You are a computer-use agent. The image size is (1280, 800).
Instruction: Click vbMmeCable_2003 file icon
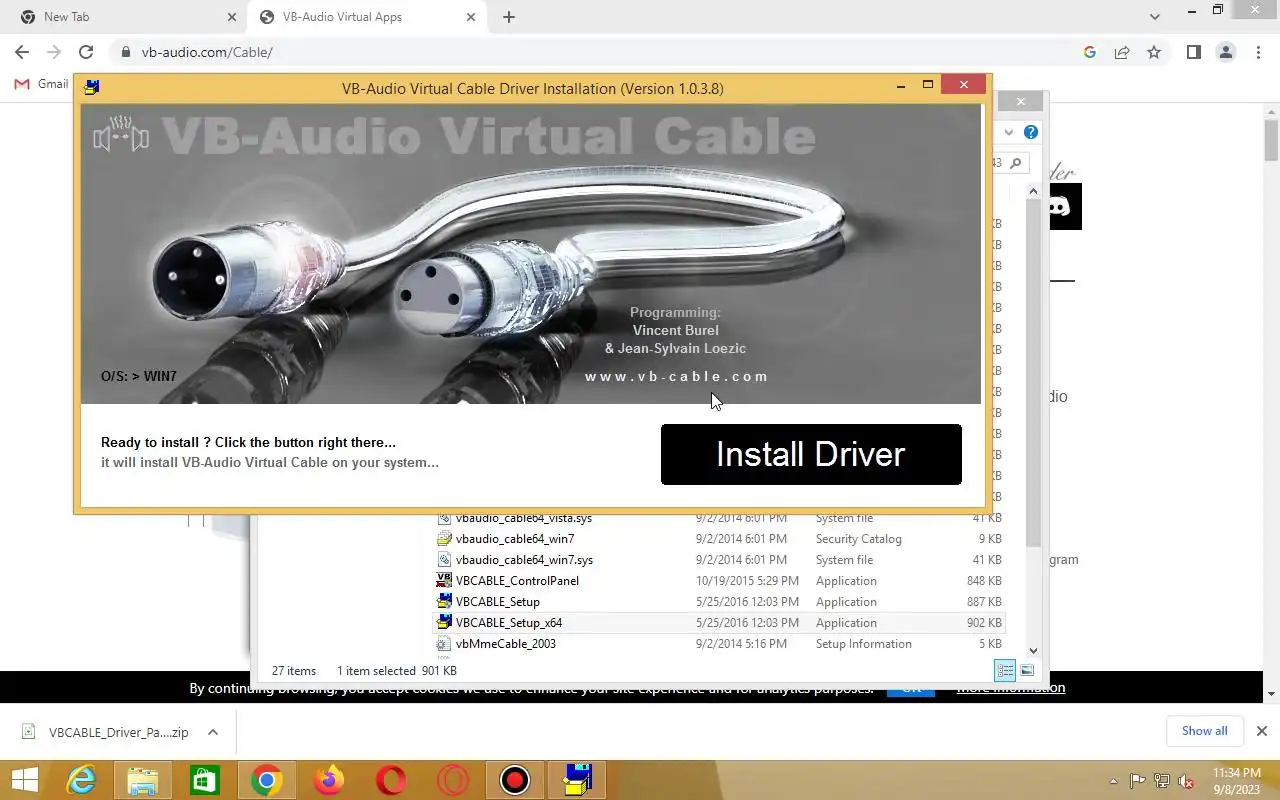445,644
